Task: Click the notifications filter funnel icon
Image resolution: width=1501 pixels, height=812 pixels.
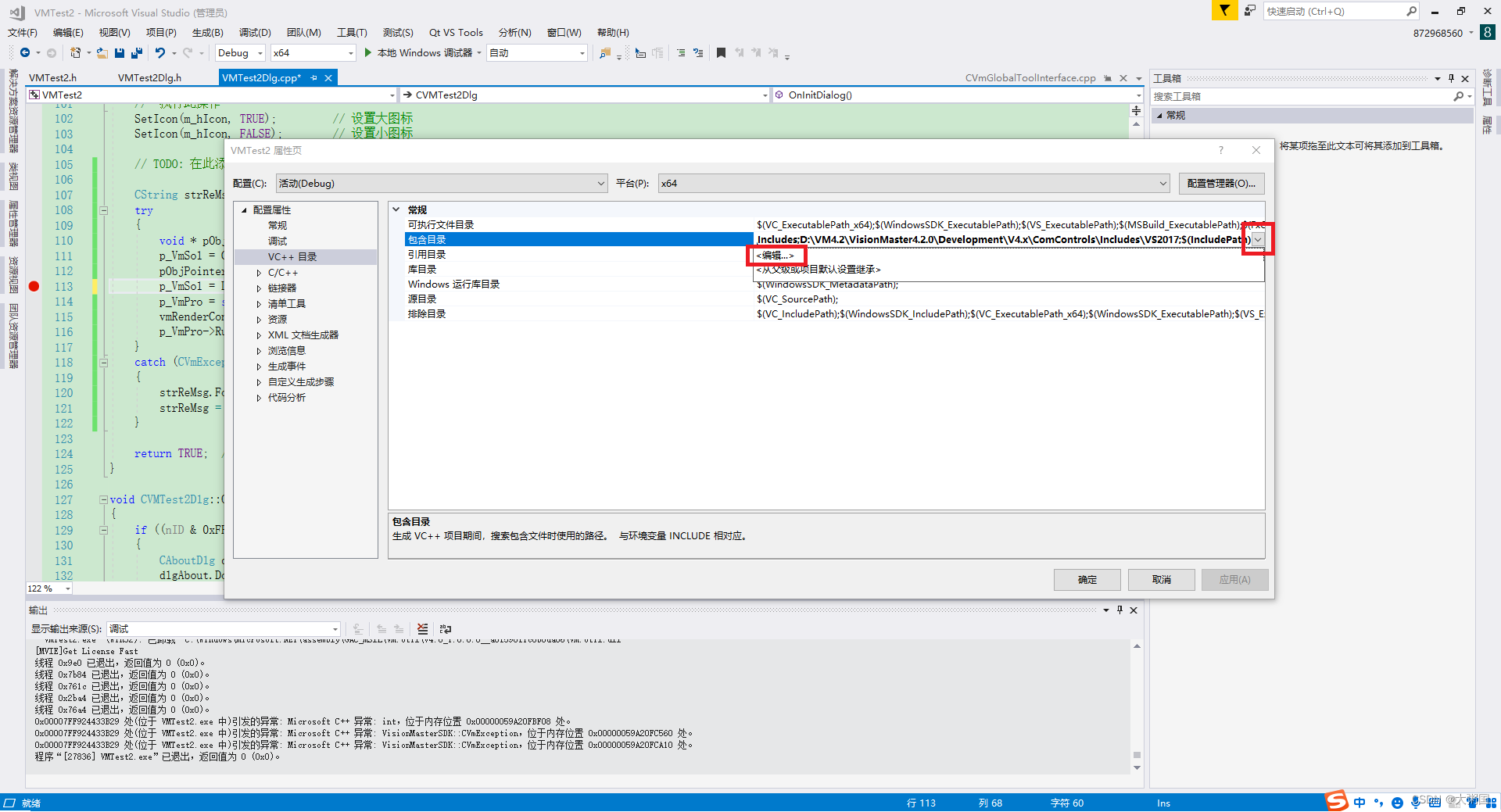Action: coord(1224,10)
